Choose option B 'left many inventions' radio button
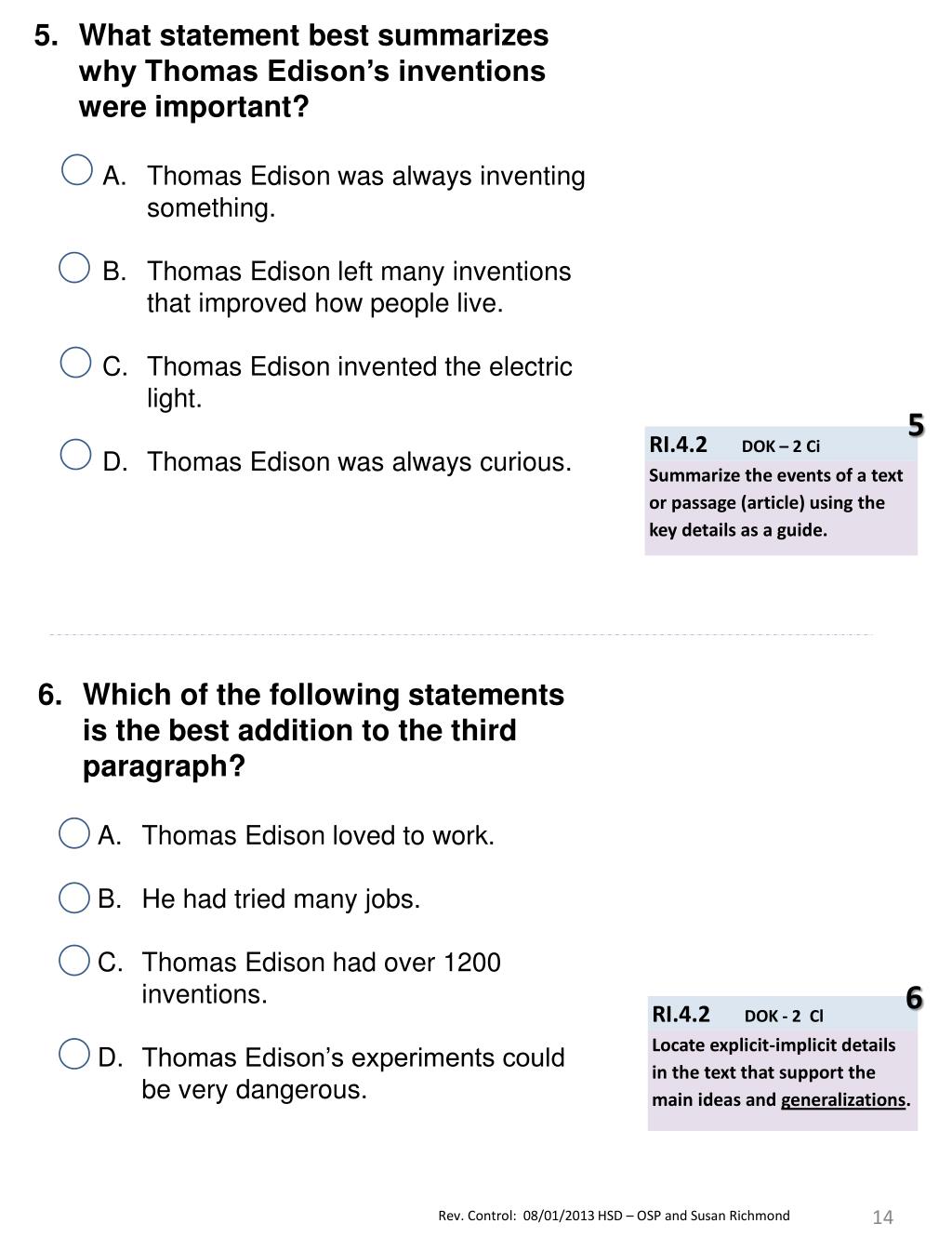The width and height of the screenshot is (952, 1250). pyautogui.click(x=74, y=268)
